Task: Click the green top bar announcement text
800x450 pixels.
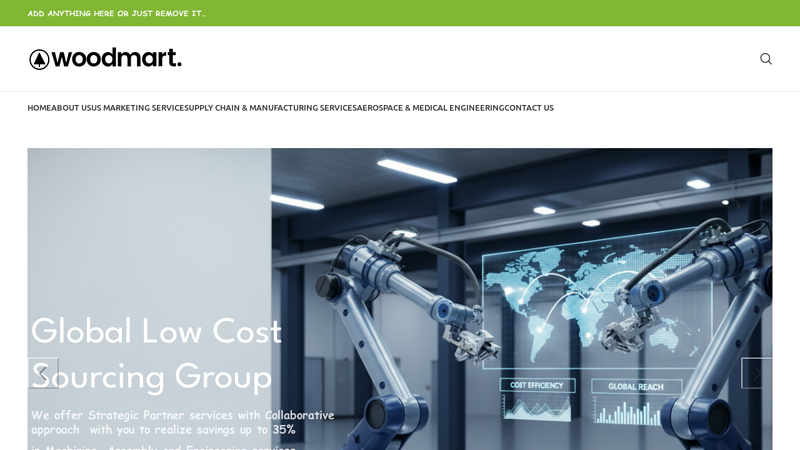Action: pos(117,13)
